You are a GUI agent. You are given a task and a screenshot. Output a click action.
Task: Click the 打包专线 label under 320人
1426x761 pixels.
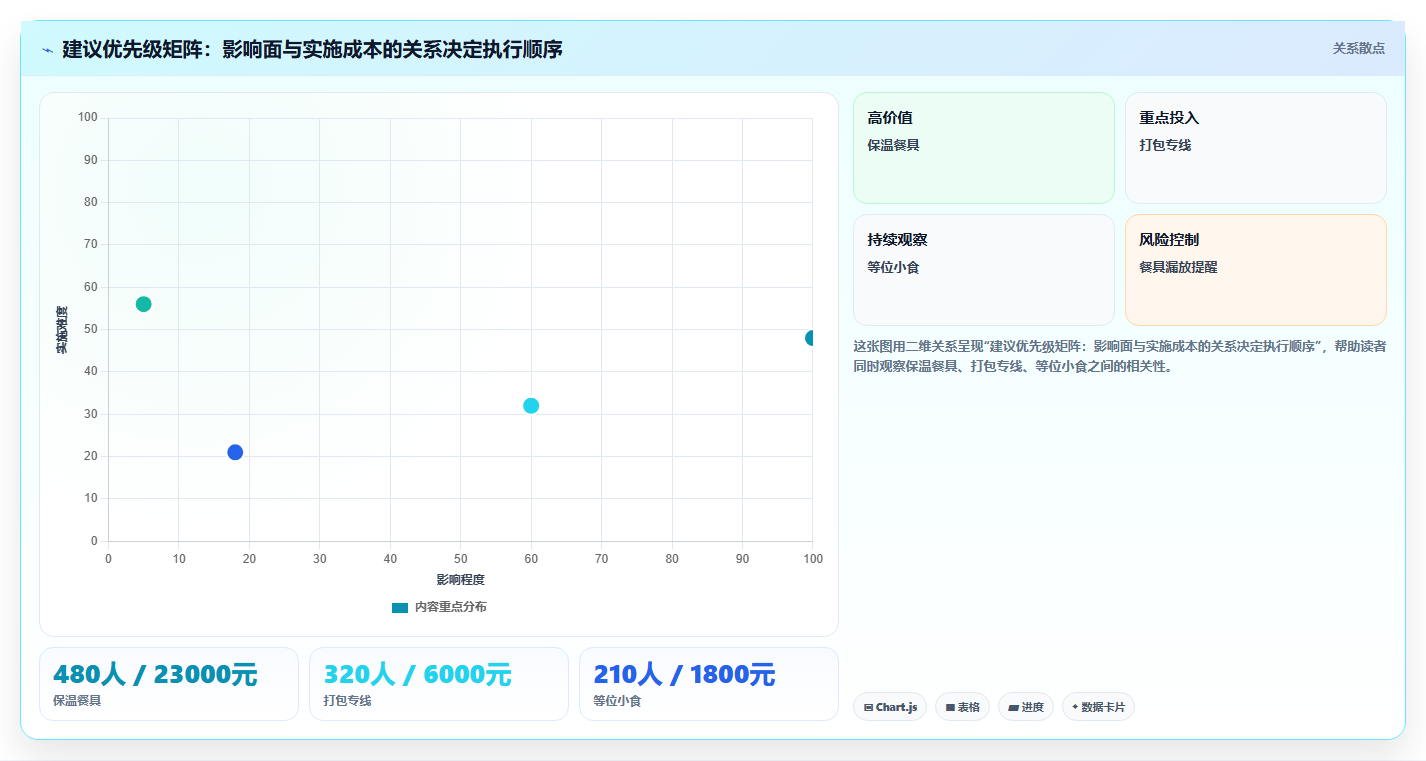pos(347,701)
